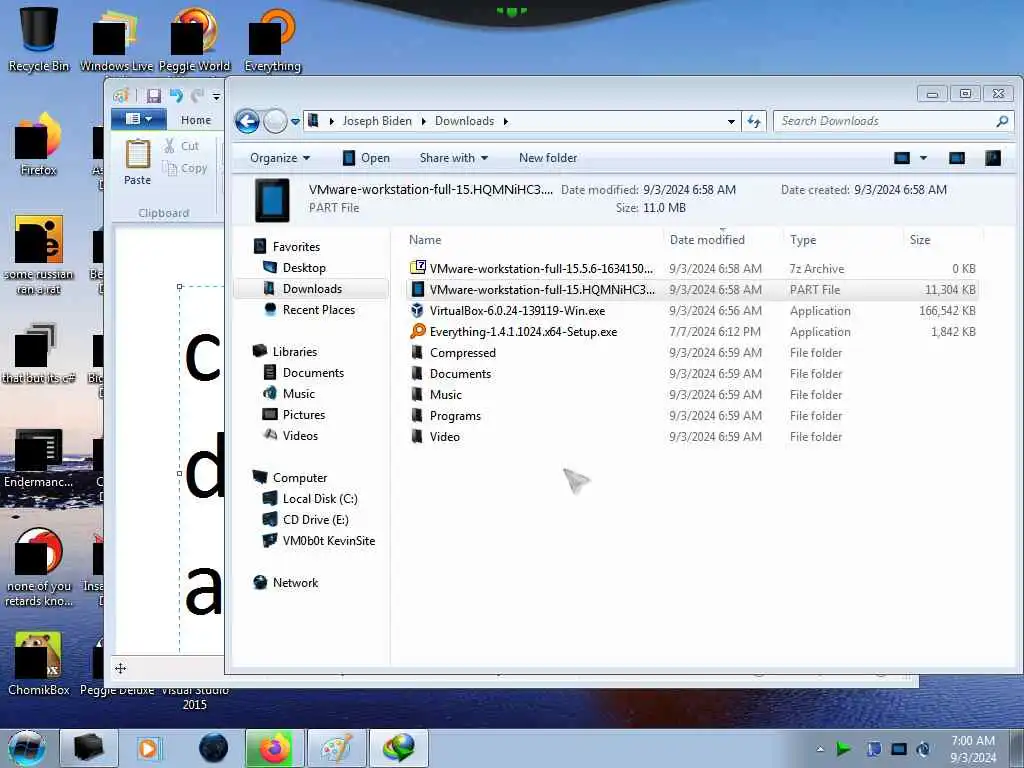
Task: Click Redo in Paint quick access toolbar
Action: (197, 96)
